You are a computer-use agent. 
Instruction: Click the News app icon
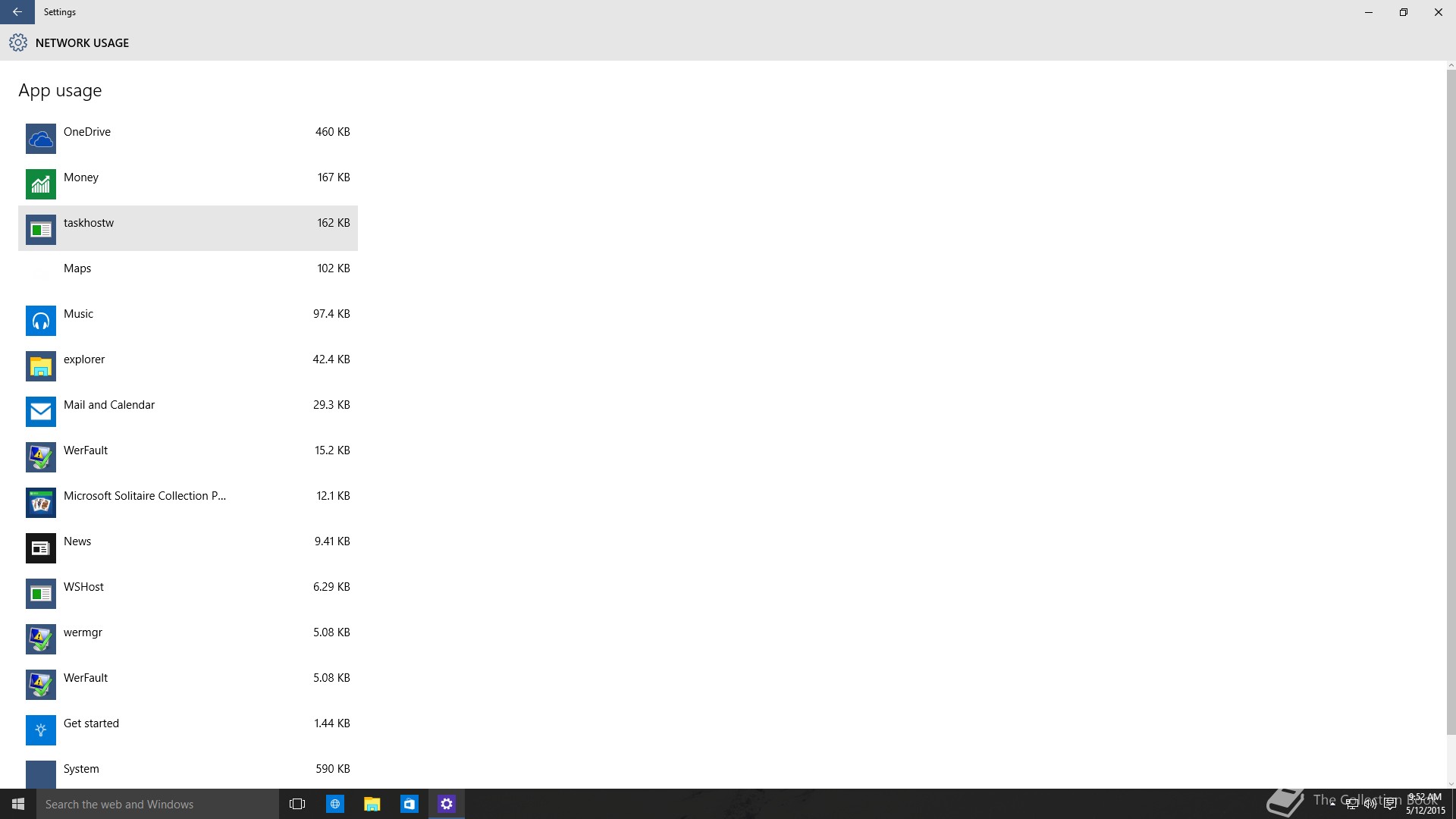point(41,548)
